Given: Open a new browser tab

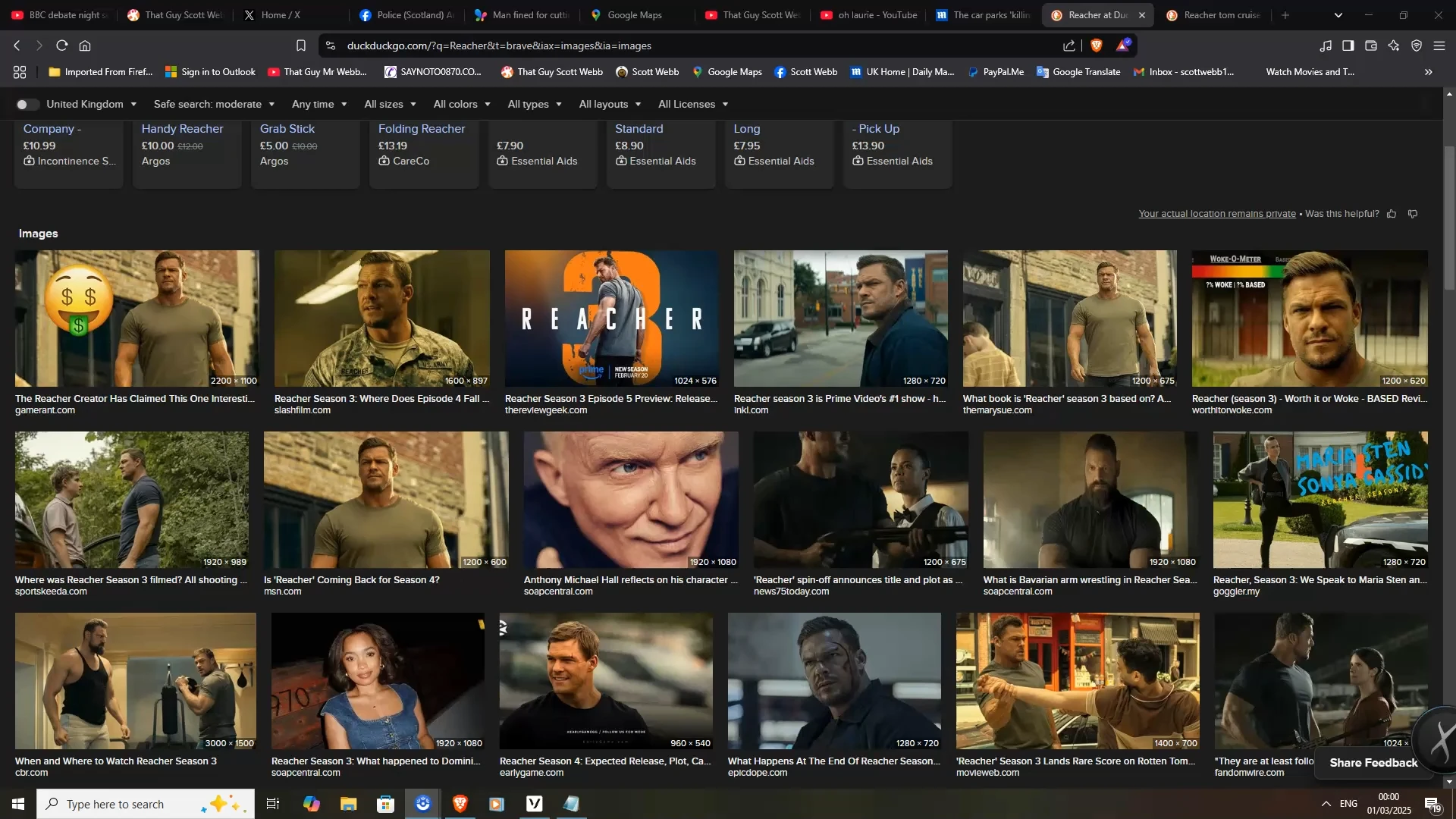Looking at the screenshot, I should pos(1285,15).
